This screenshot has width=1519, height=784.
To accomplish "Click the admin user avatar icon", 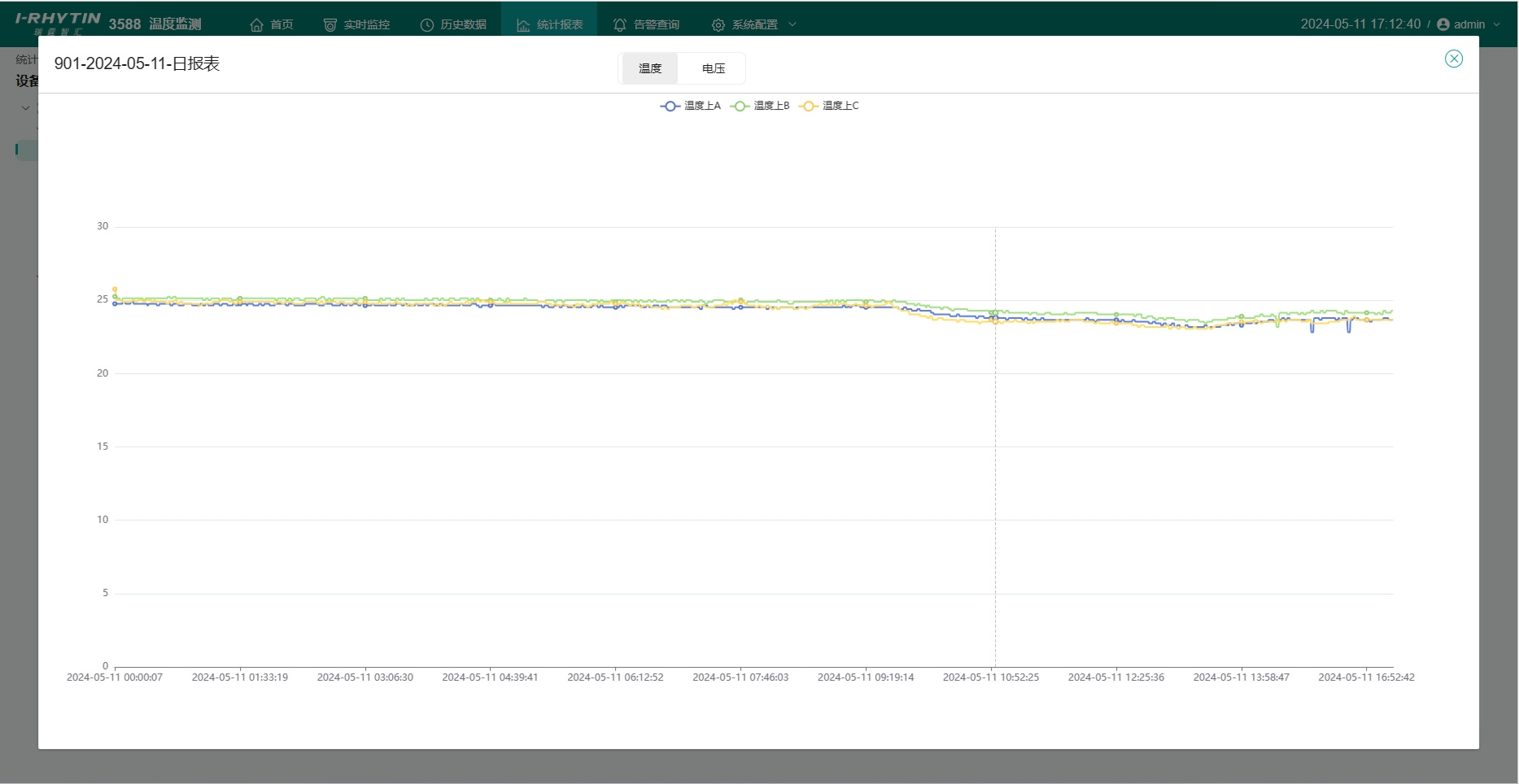I will (1443, 24).
